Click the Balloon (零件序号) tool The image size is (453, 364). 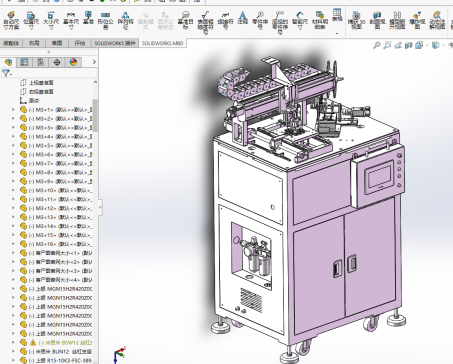click(260, 20)
